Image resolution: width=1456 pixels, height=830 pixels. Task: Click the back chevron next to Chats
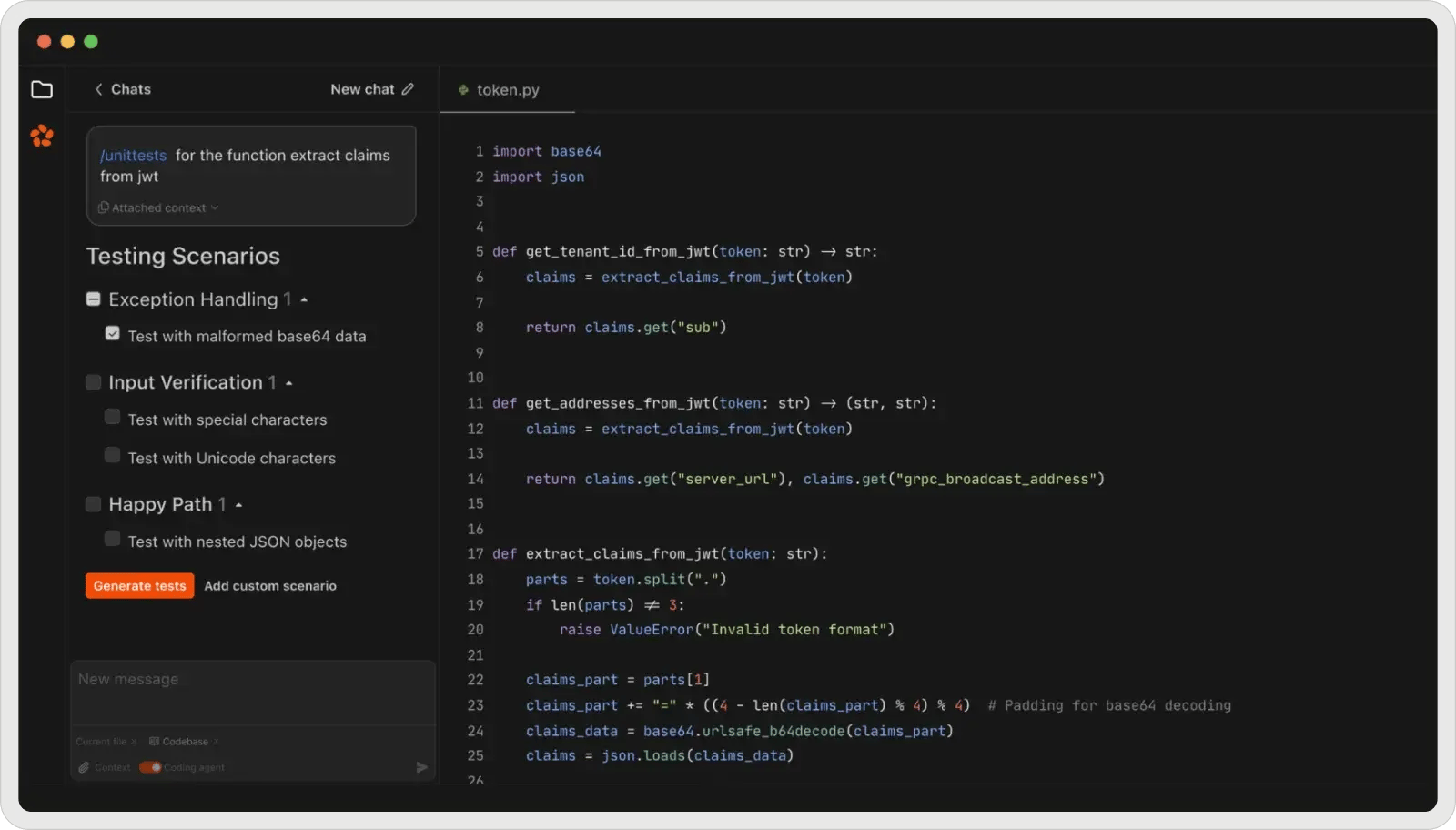pos(97,89)
